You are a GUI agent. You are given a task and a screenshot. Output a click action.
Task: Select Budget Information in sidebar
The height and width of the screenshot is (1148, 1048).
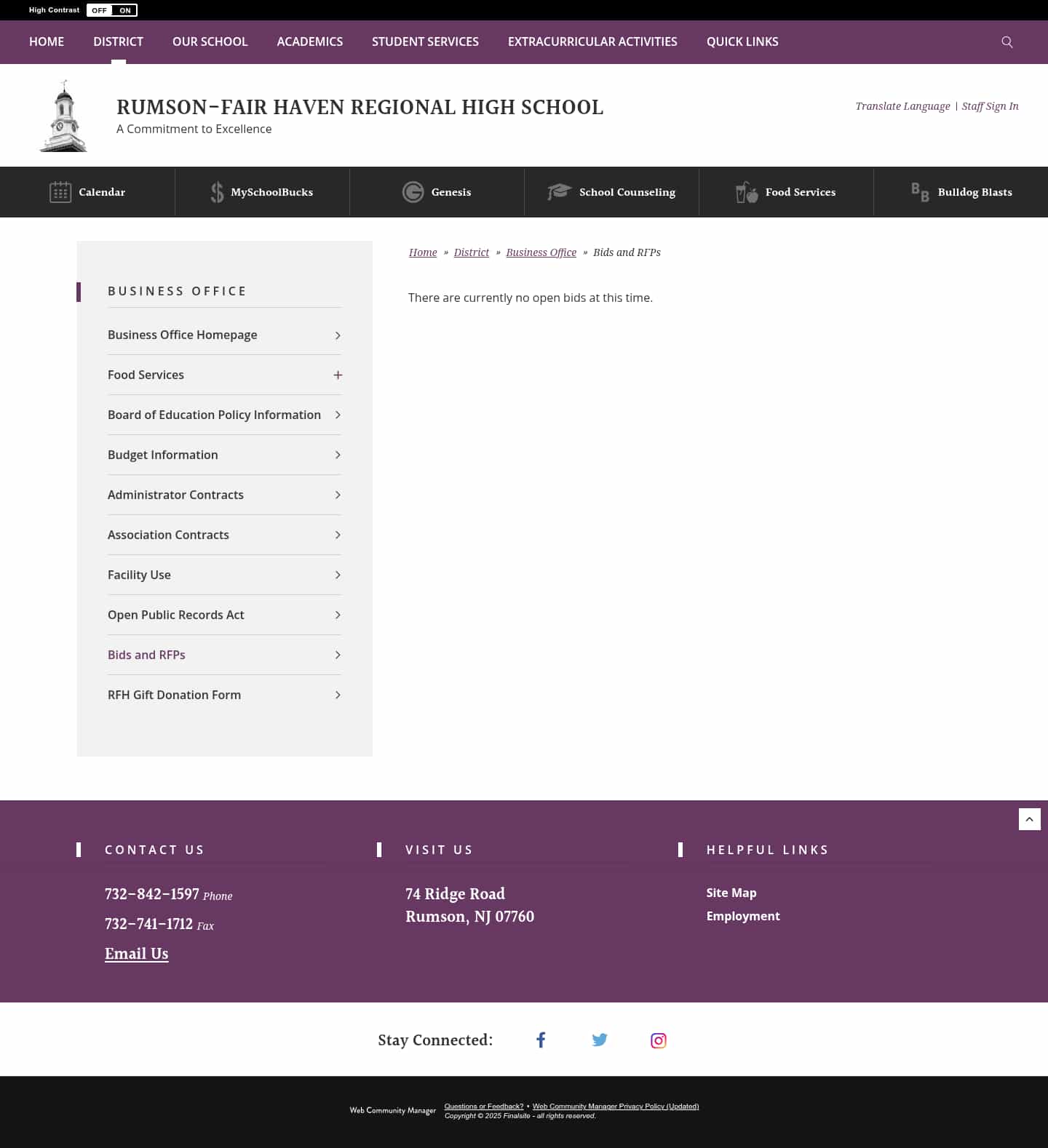[163, 455]
